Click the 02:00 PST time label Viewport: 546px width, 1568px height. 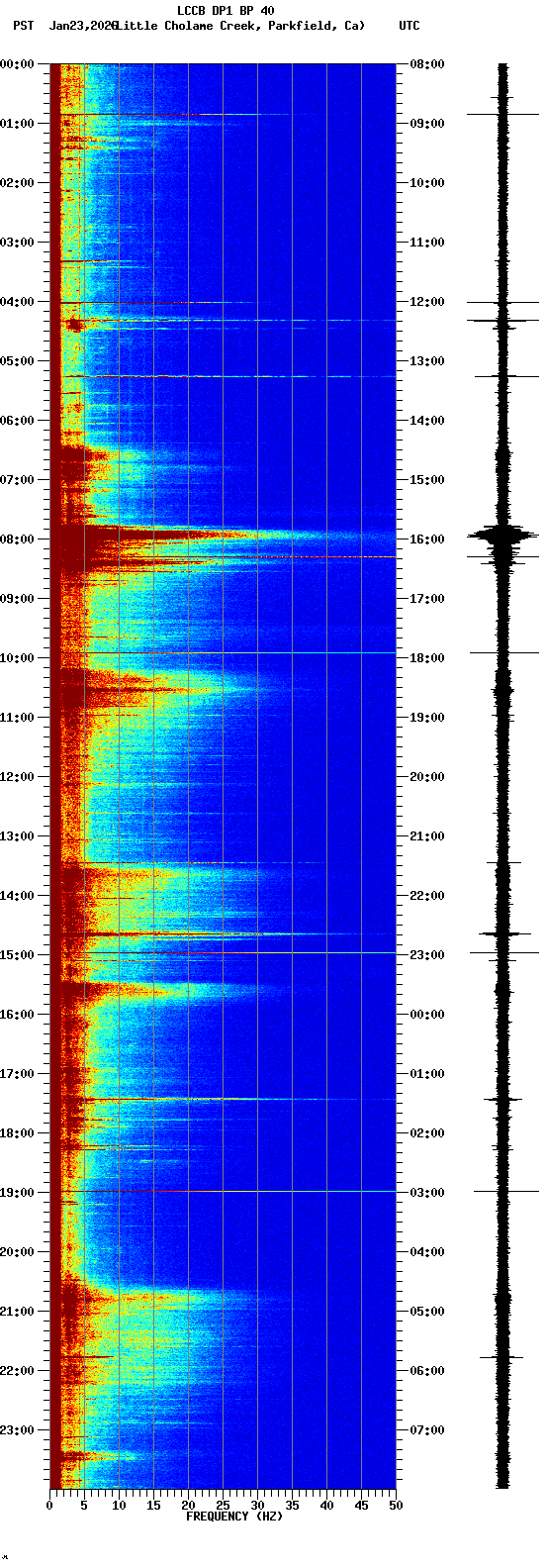[18, 183]
